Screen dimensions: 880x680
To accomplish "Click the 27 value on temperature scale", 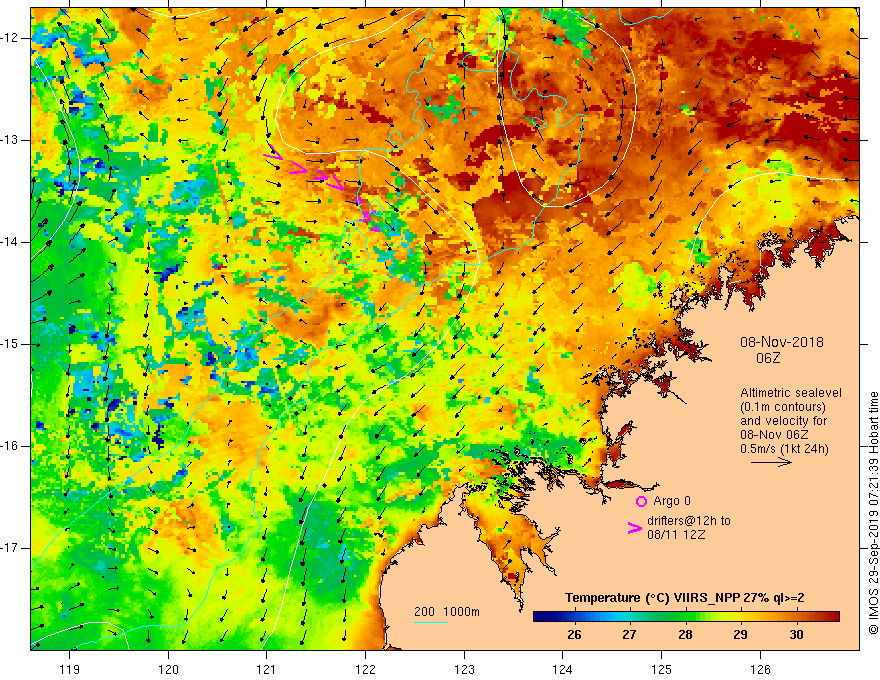I will [x=630, y=635].
